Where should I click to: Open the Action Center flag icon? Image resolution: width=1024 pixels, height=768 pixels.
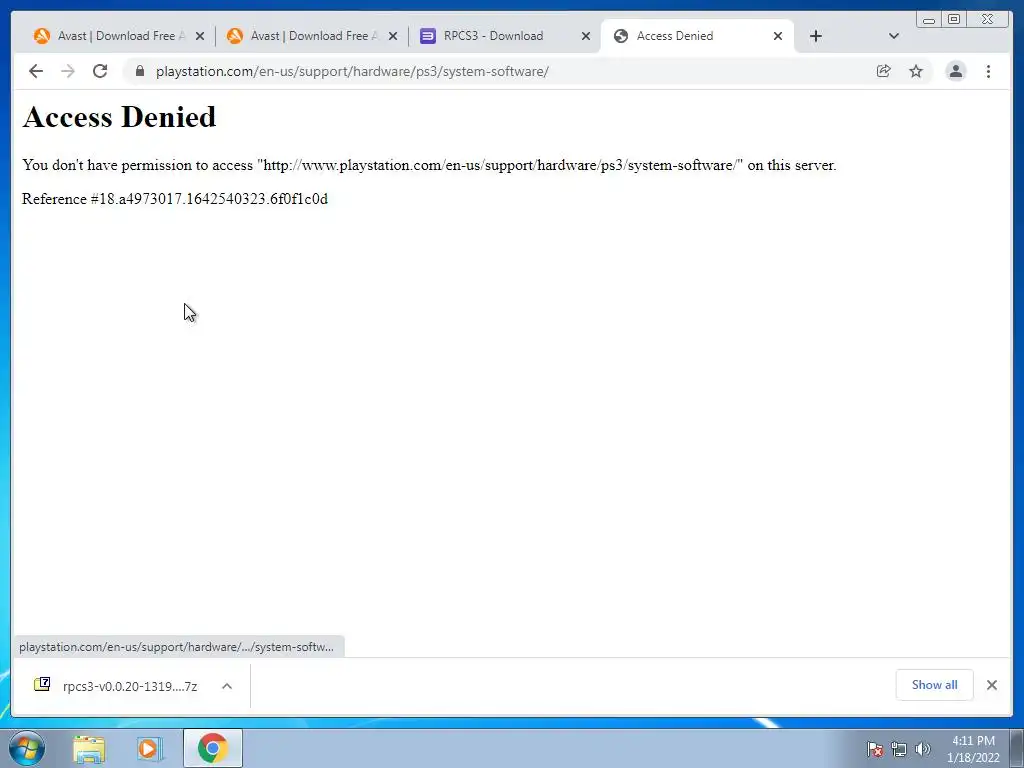click(874, 749)
